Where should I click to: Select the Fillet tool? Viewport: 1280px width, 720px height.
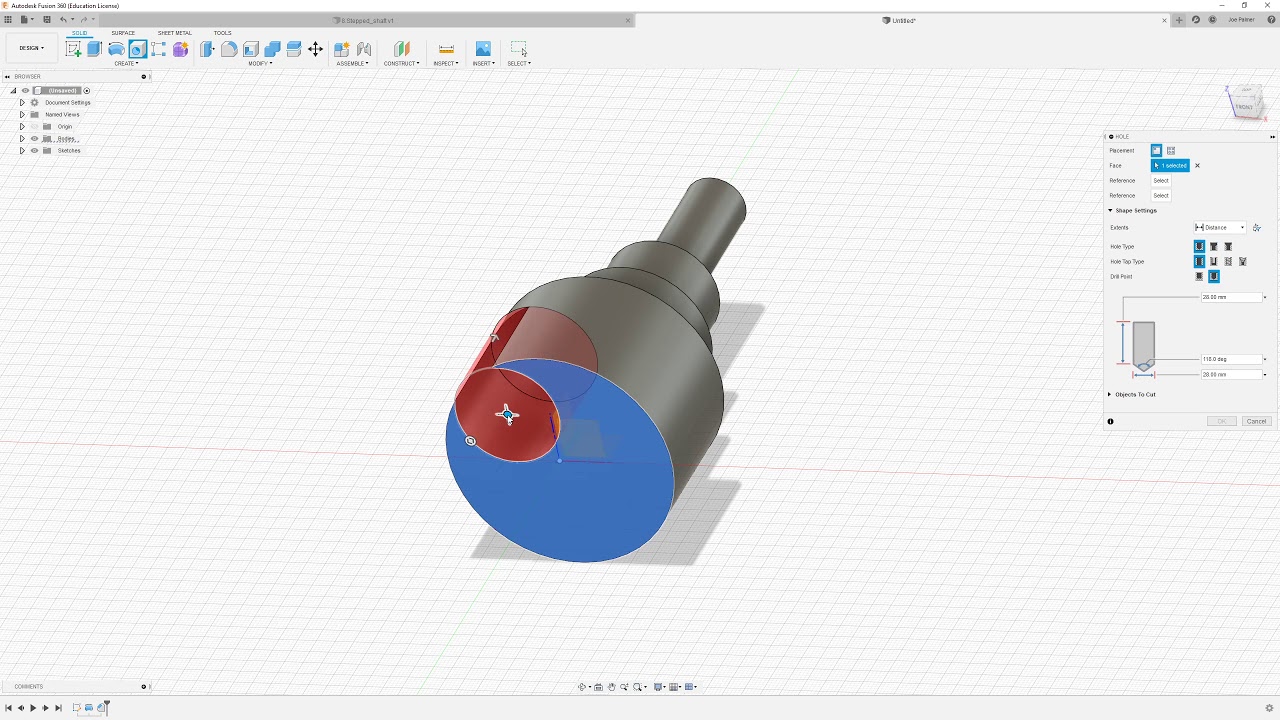229,49
